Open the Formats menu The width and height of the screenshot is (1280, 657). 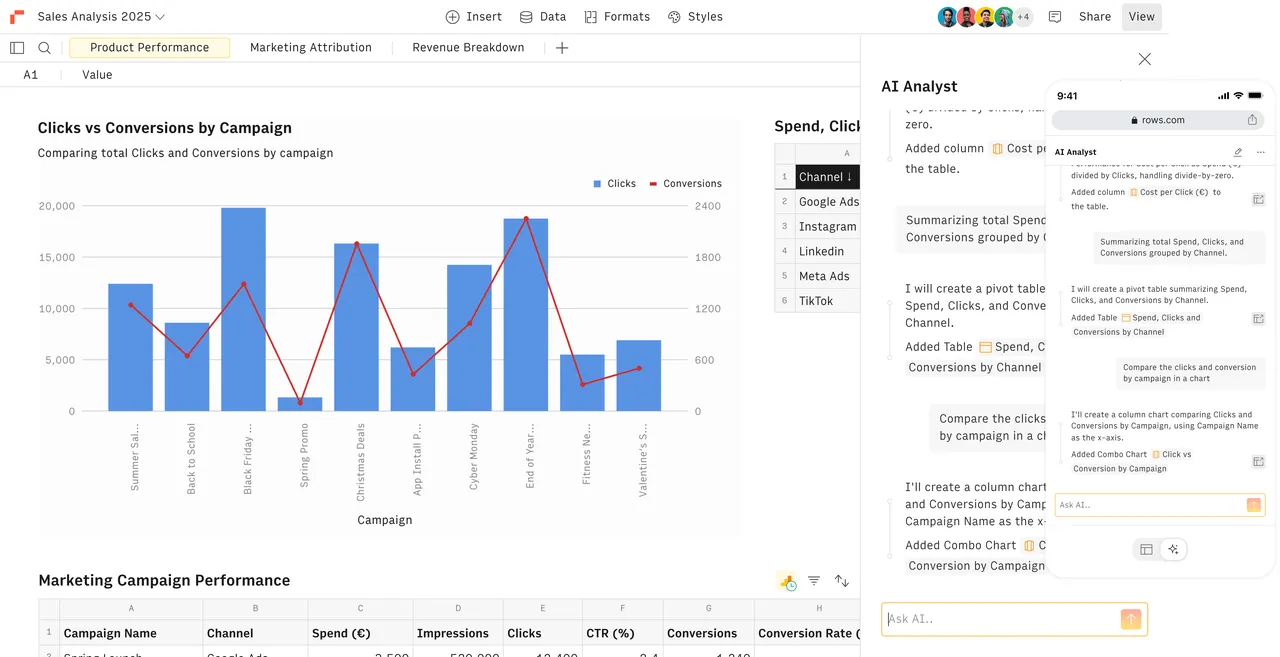pos(617,17)
